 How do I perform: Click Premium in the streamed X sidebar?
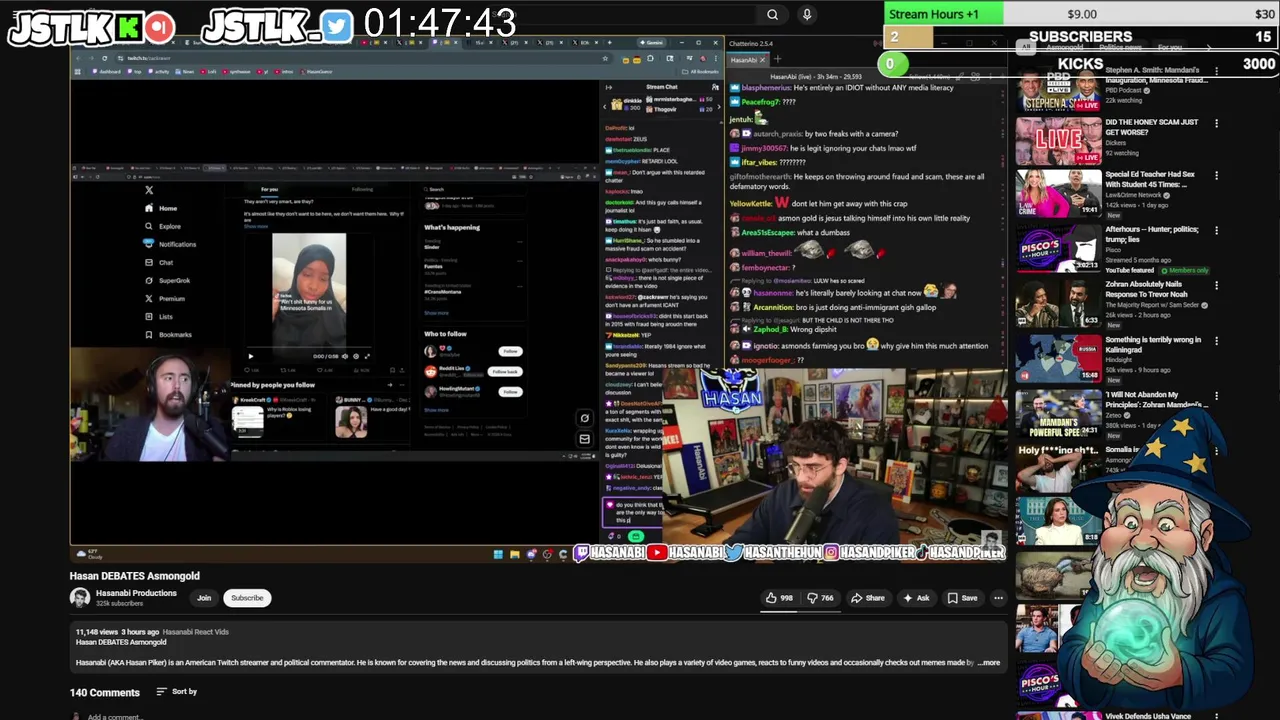point(165,298)
